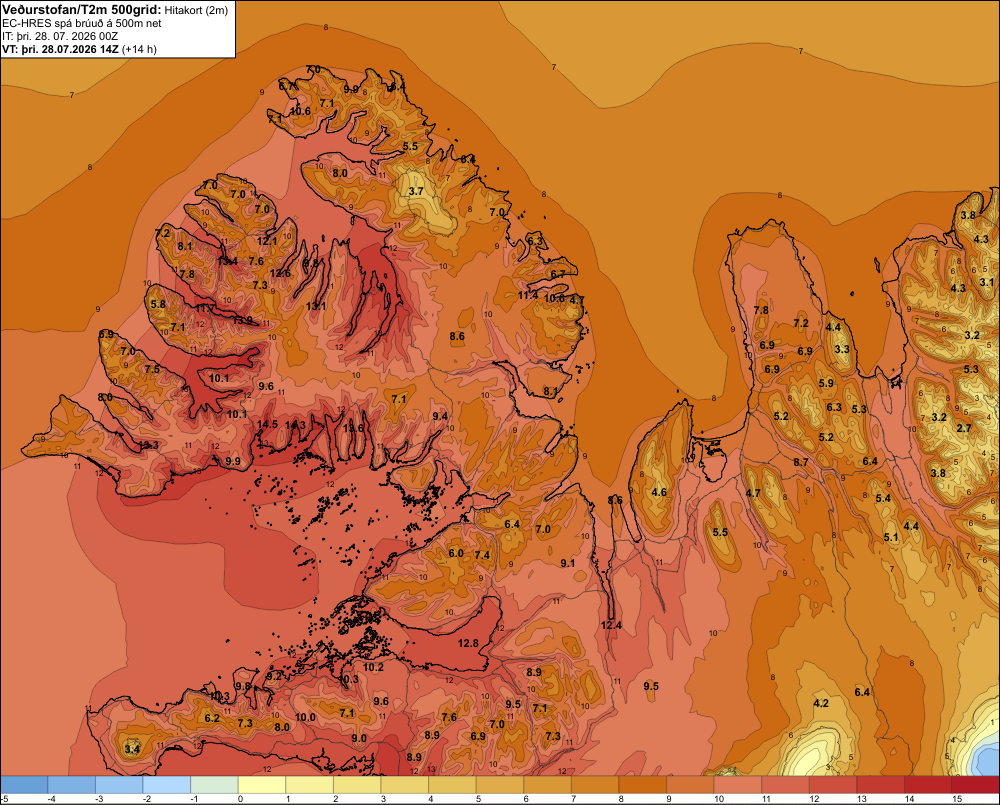Click the 9.1 temperature value on the map
1000x805 pixels.
568,563
